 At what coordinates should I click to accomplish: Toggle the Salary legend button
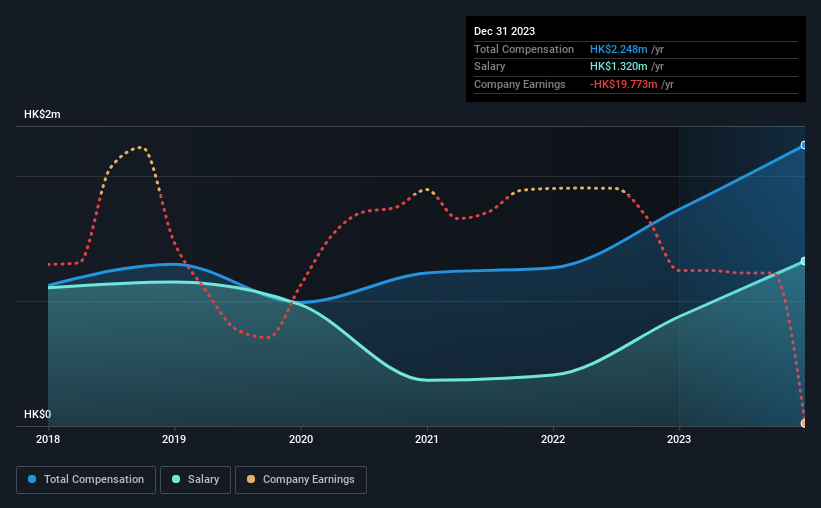pyautogui.click(x=195, y=480)
